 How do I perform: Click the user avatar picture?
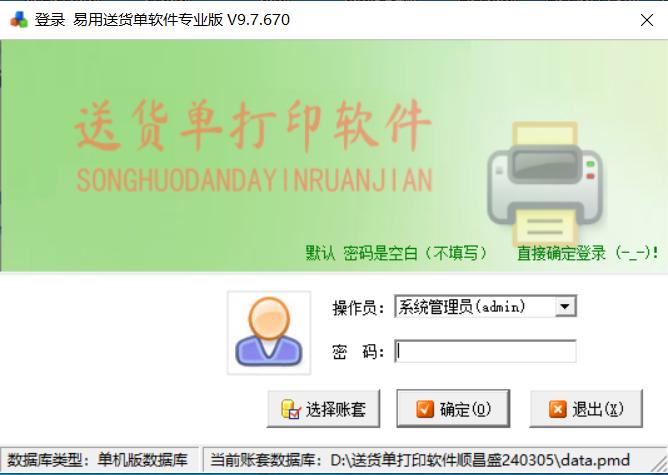tap(269, 333)
